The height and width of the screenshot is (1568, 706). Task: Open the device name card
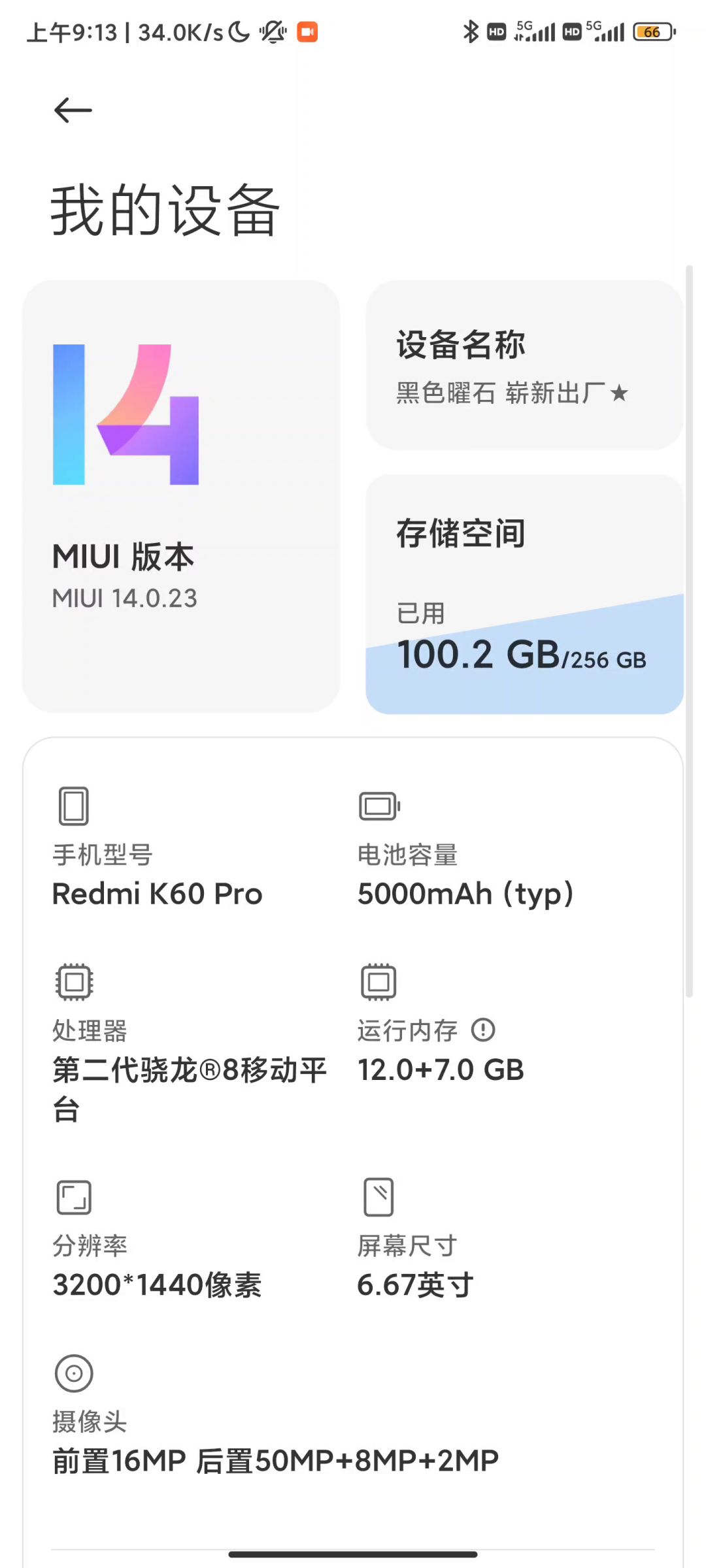[x=524, y=365]
